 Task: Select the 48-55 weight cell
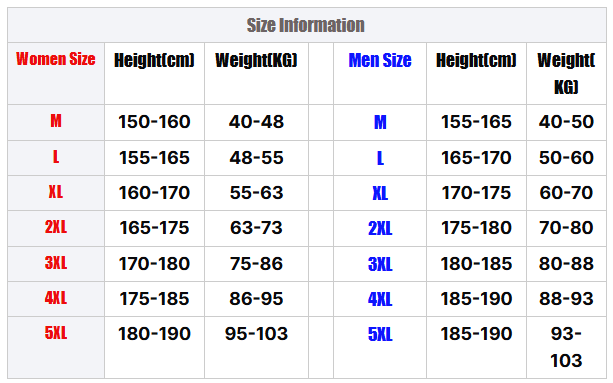coord(256,158)
